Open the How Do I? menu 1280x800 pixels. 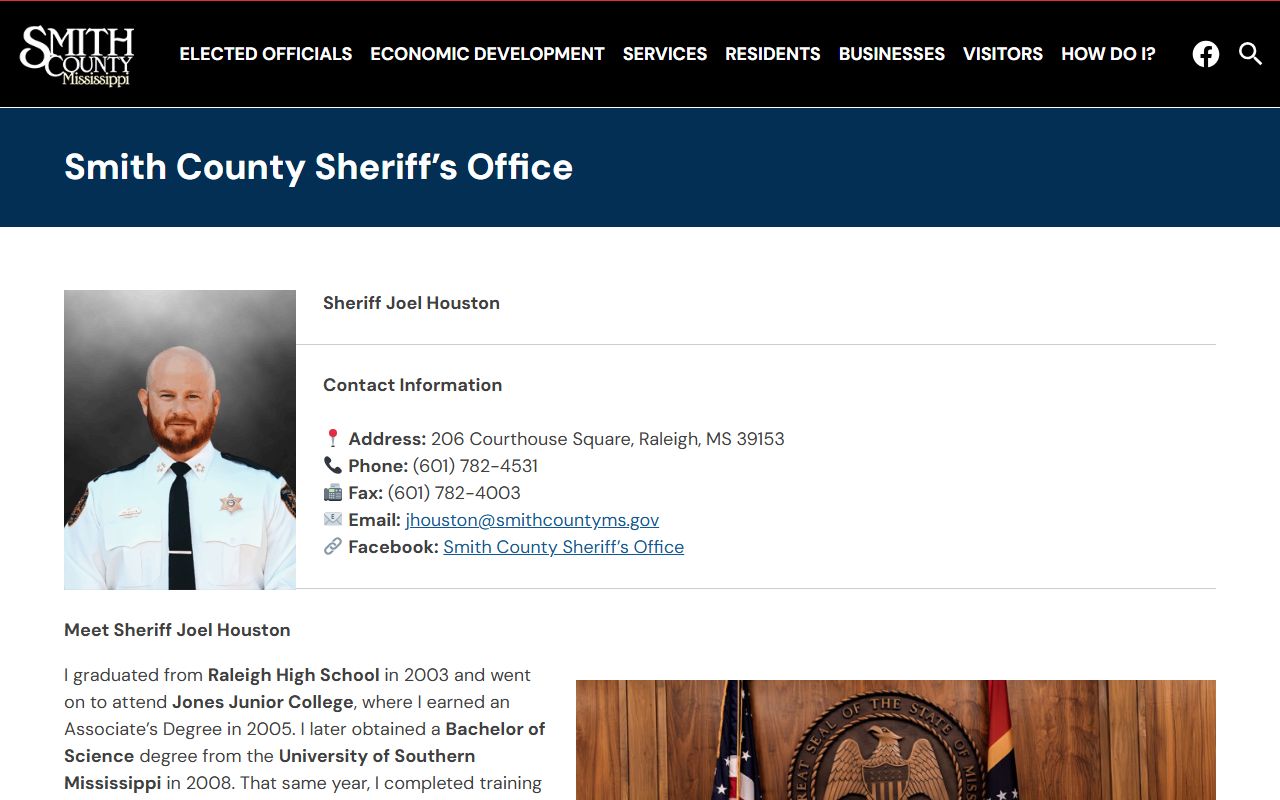pos(1108,54)
